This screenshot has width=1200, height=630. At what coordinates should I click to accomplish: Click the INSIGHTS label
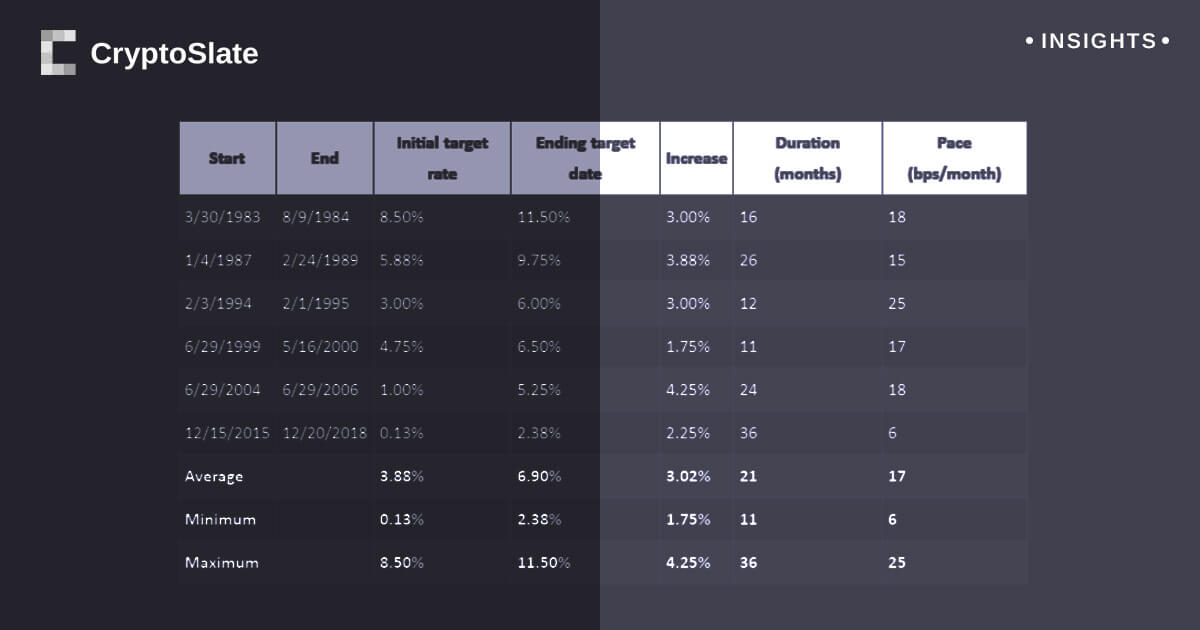pos(1098,42)
